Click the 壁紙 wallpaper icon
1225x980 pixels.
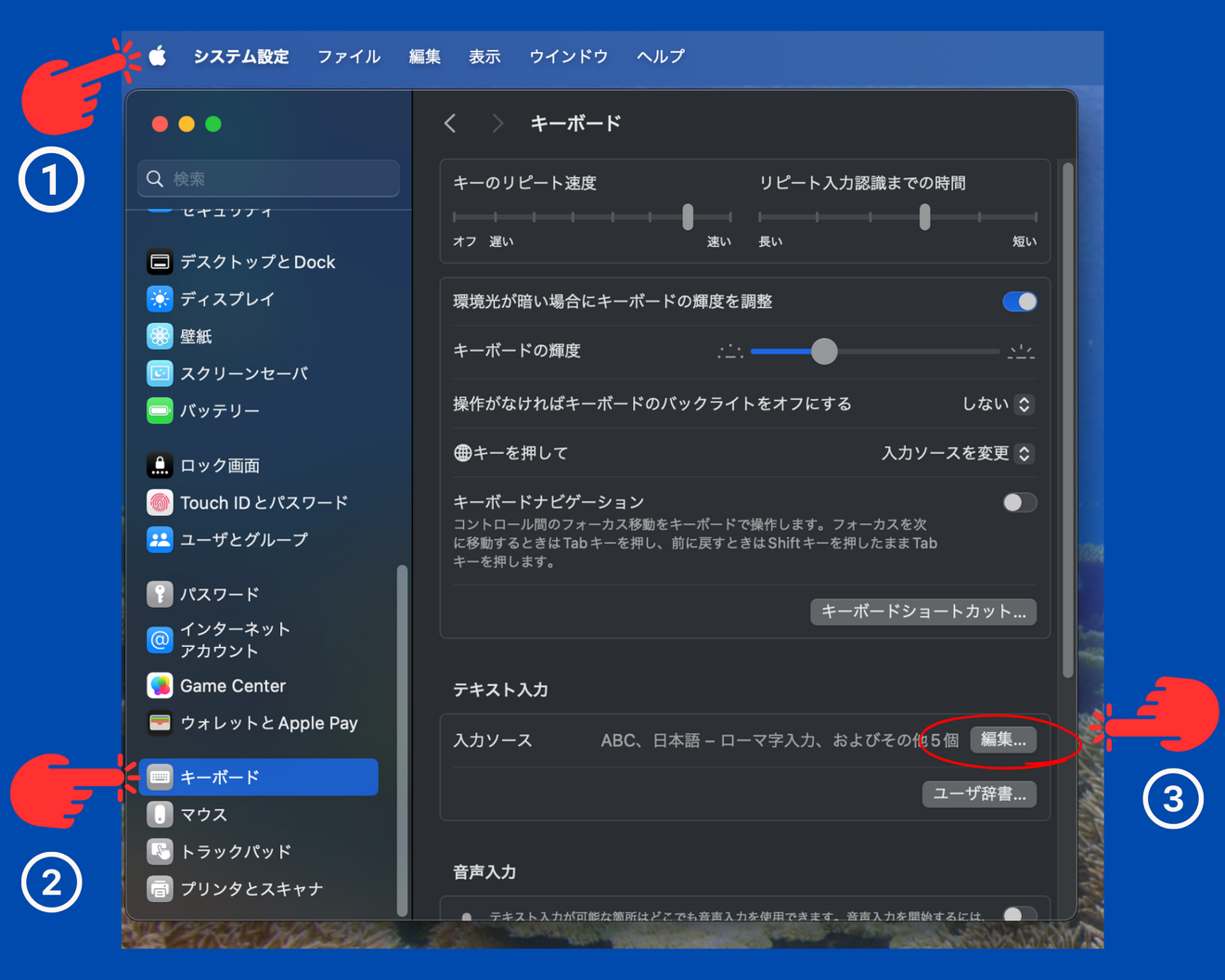[160, 336]
